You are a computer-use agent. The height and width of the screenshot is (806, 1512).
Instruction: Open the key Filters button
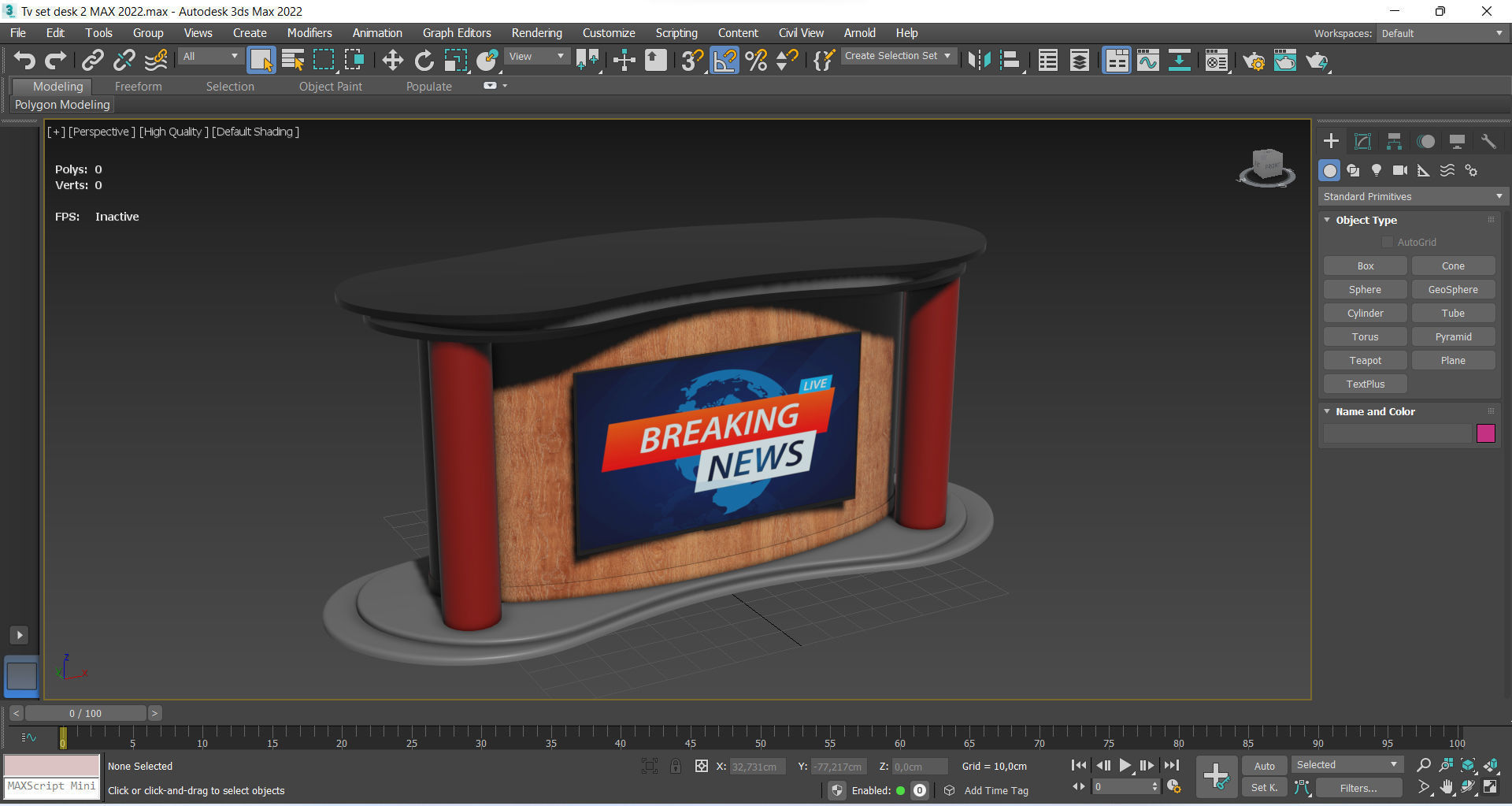pos(1358,788)
